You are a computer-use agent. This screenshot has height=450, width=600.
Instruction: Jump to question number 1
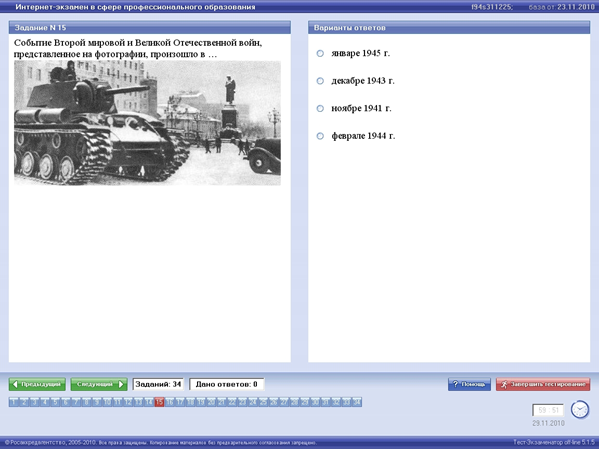[14, 402]
